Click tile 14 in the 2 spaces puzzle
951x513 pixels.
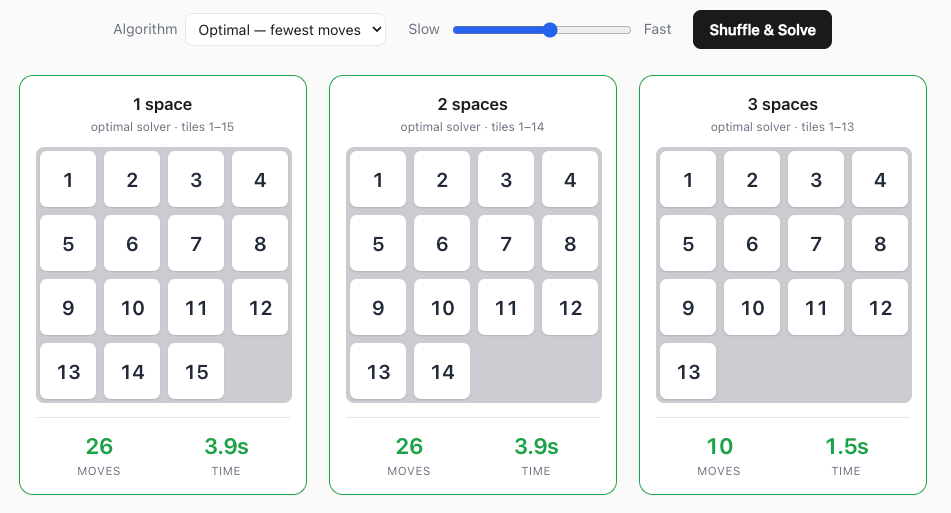pos(442,371)
